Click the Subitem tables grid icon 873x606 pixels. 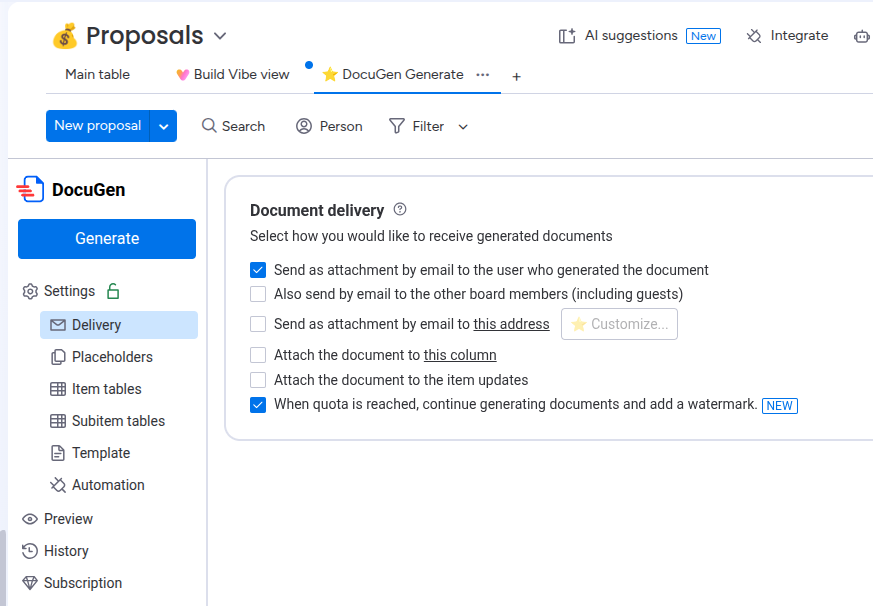tap(58, 421)
